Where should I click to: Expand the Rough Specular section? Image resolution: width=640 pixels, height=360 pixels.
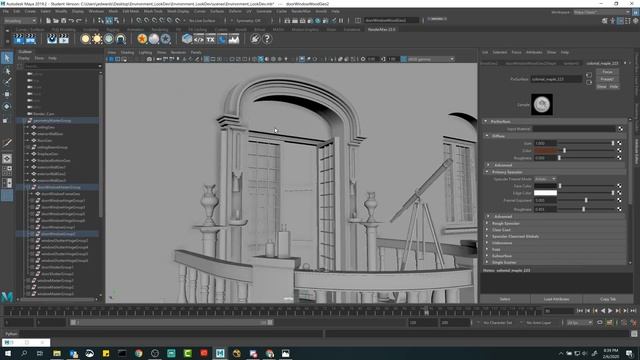point(487,224)
